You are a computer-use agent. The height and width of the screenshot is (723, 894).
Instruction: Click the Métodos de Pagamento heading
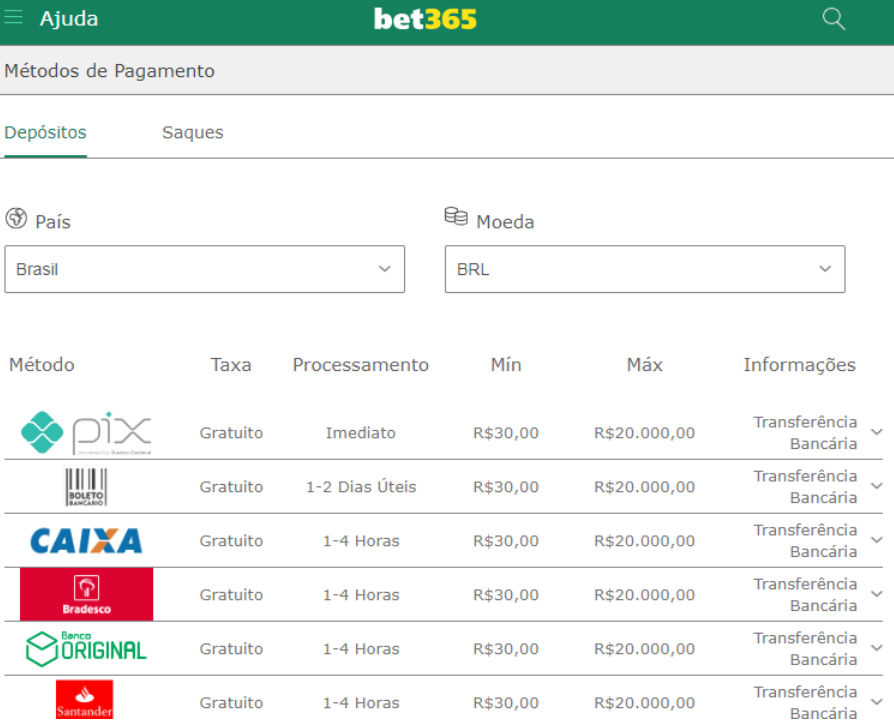click(x=109, y=71)
